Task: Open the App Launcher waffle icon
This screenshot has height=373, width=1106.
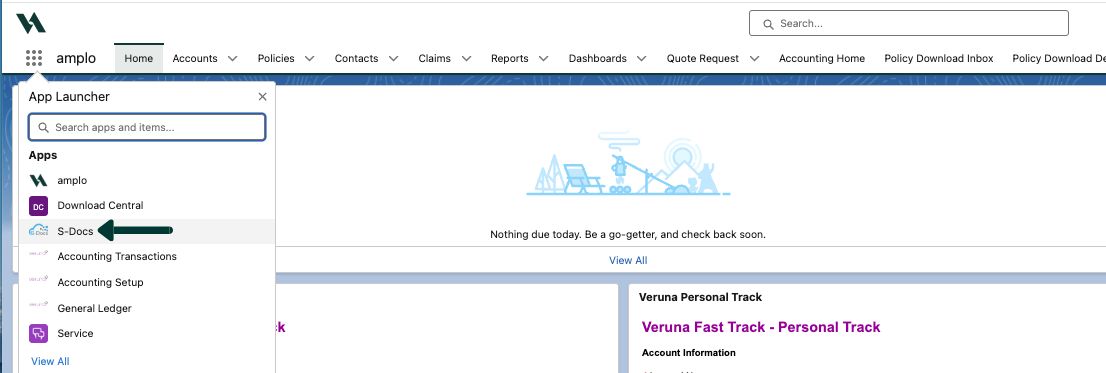Action: tap(34, 58)
